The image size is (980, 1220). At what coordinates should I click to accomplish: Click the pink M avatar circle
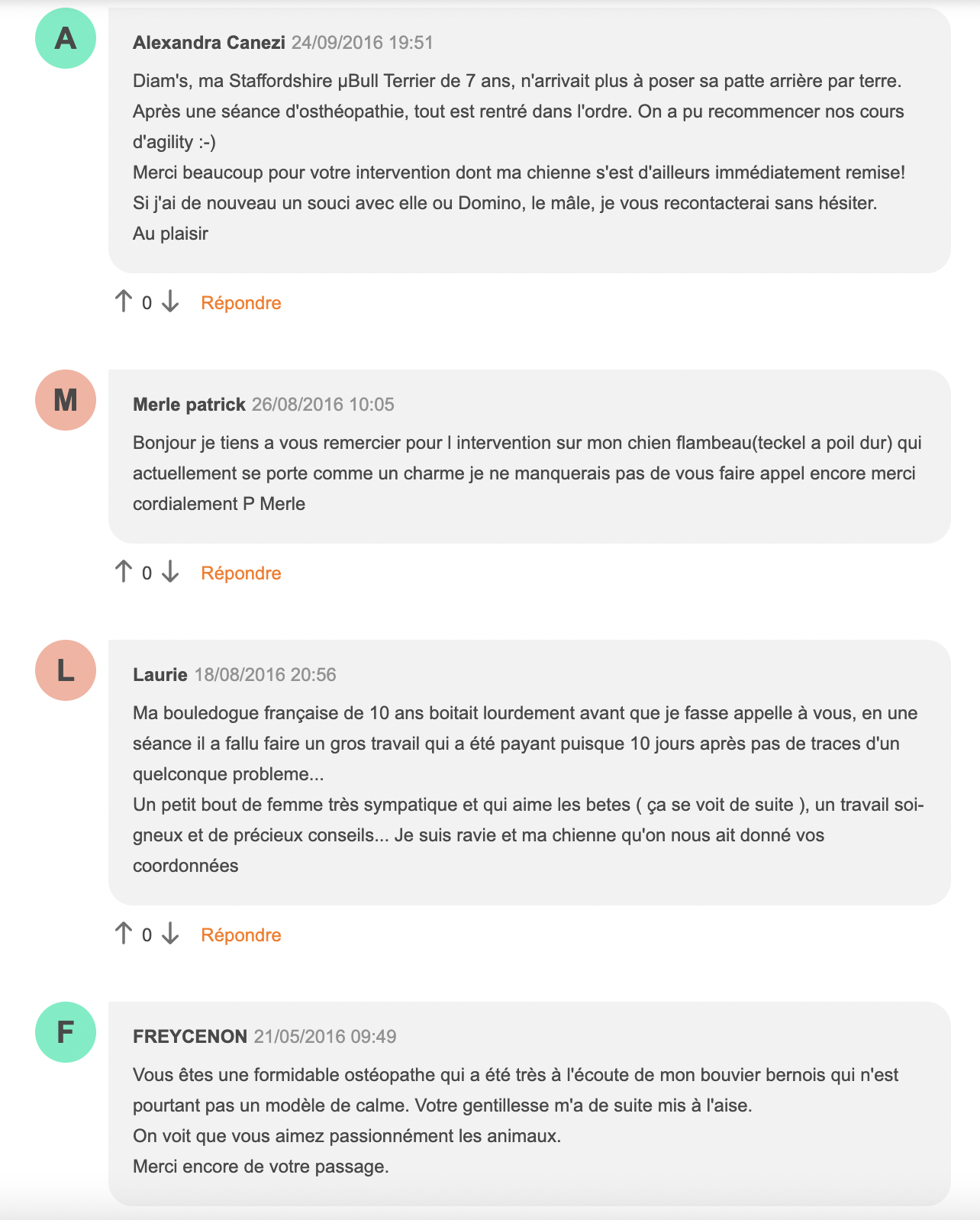tap(66, 400)
